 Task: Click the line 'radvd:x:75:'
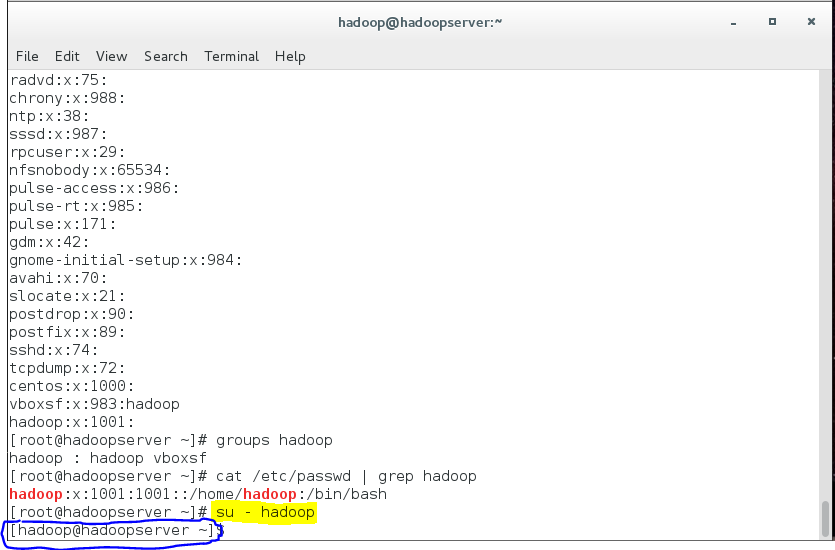point(59,80)
